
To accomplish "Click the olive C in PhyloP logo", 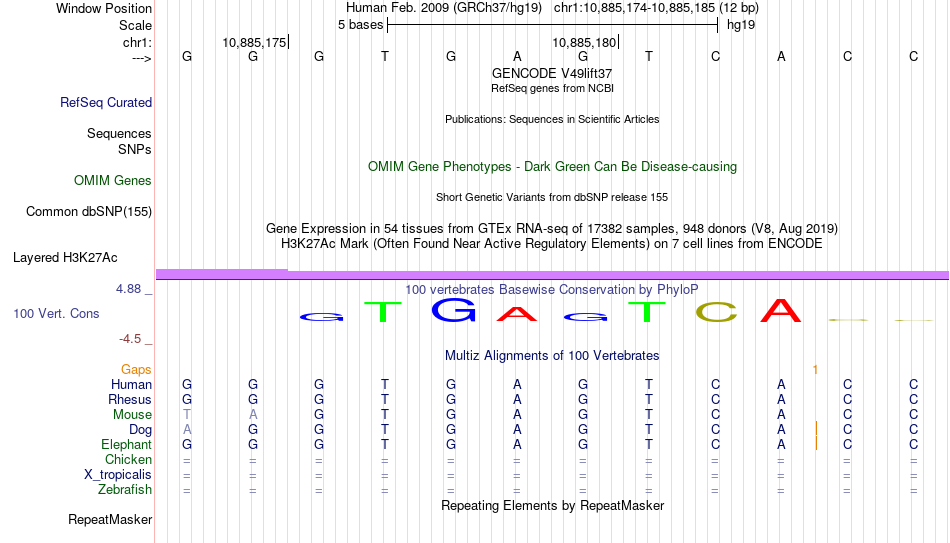I will pos(716,312).
